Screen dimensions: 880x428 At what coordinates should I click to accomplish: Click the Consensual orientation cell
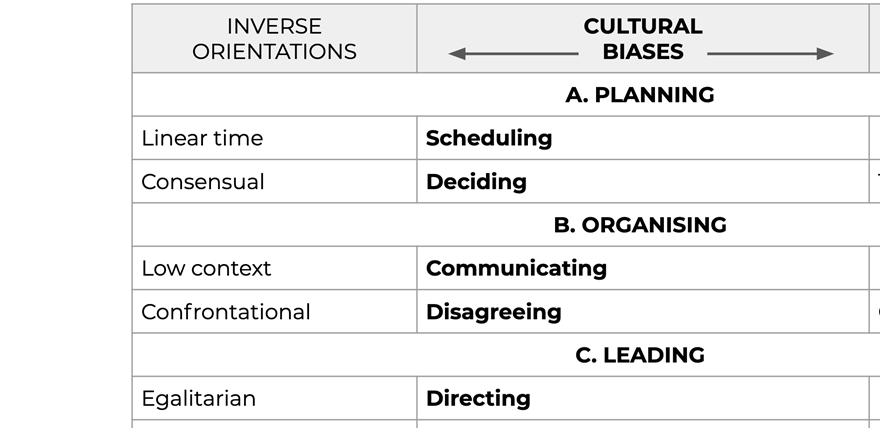pyautogui.click(x=274, y=182)
